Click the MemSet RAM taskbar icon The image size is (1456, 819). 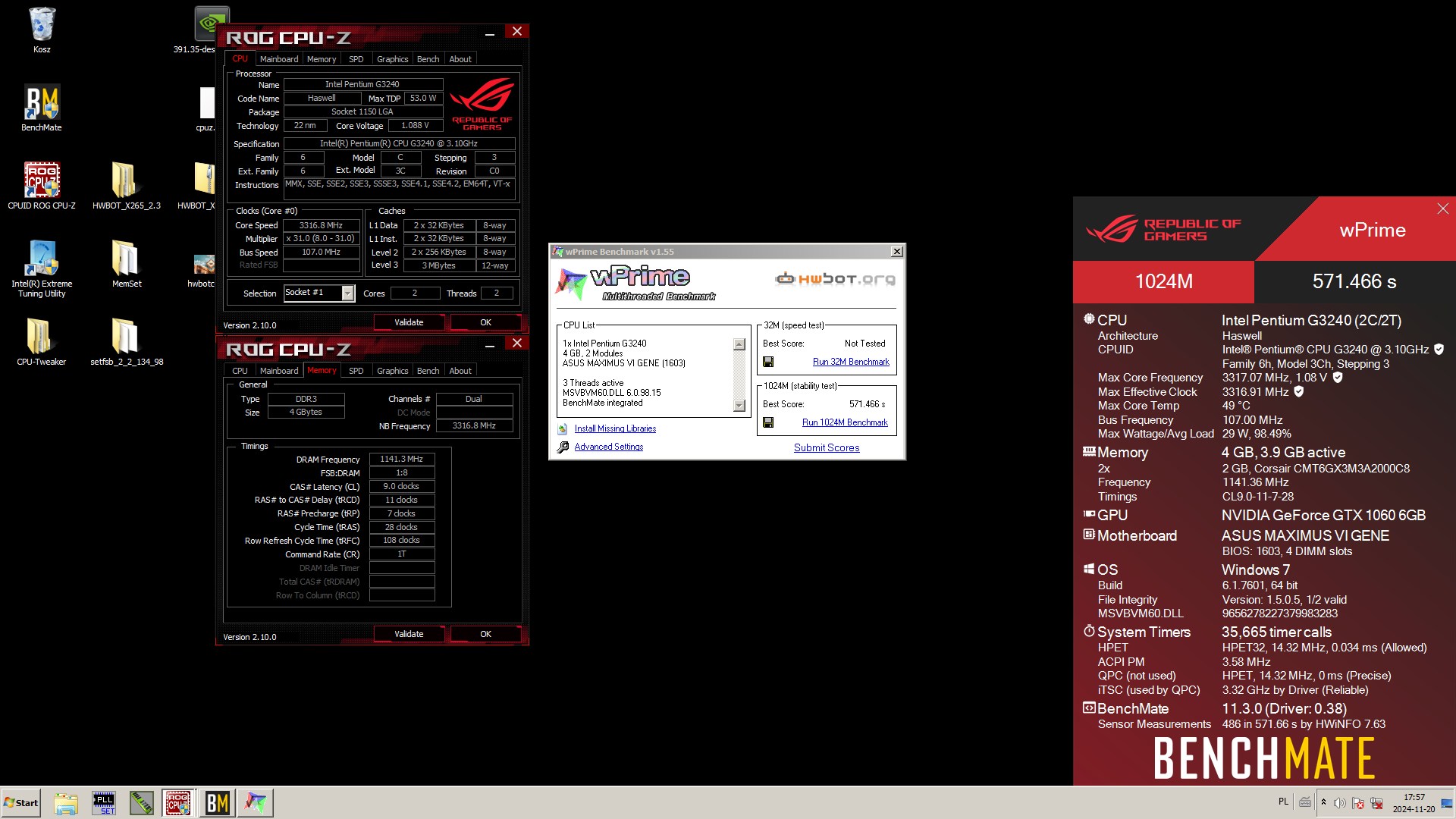pyautogui.click(x=141, y=802)
